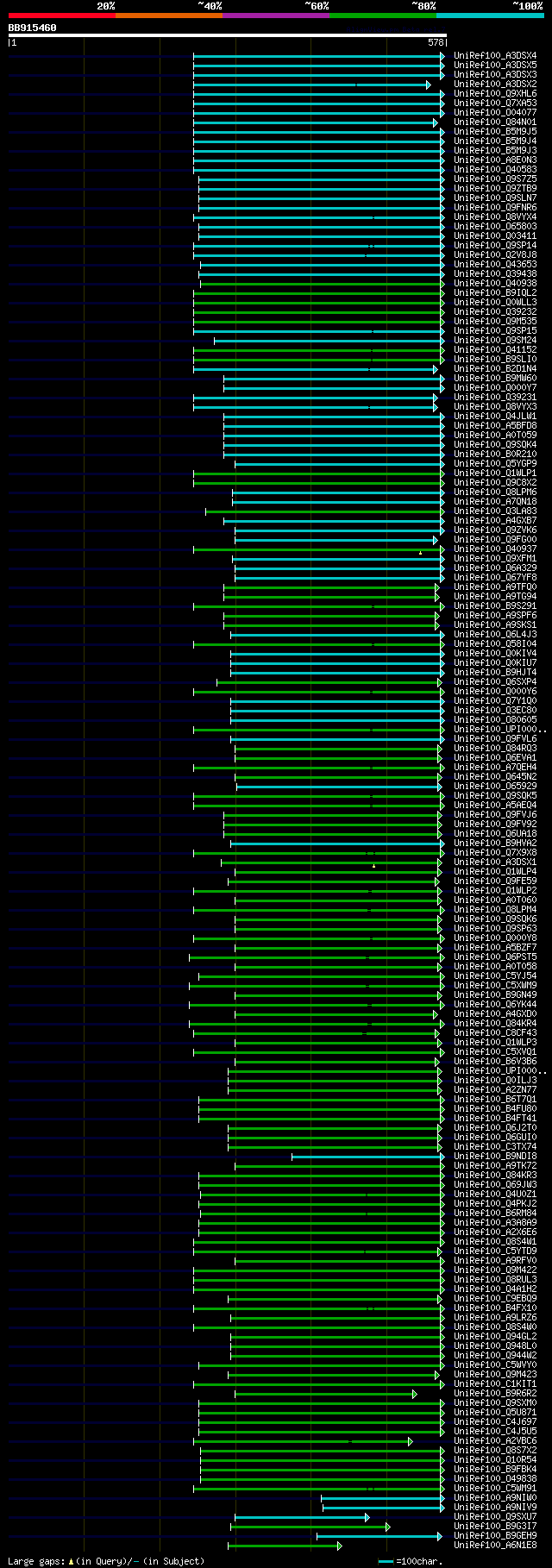
Task: Open hit UniRef100_Q84N01
Action: (x=495, y=122)
